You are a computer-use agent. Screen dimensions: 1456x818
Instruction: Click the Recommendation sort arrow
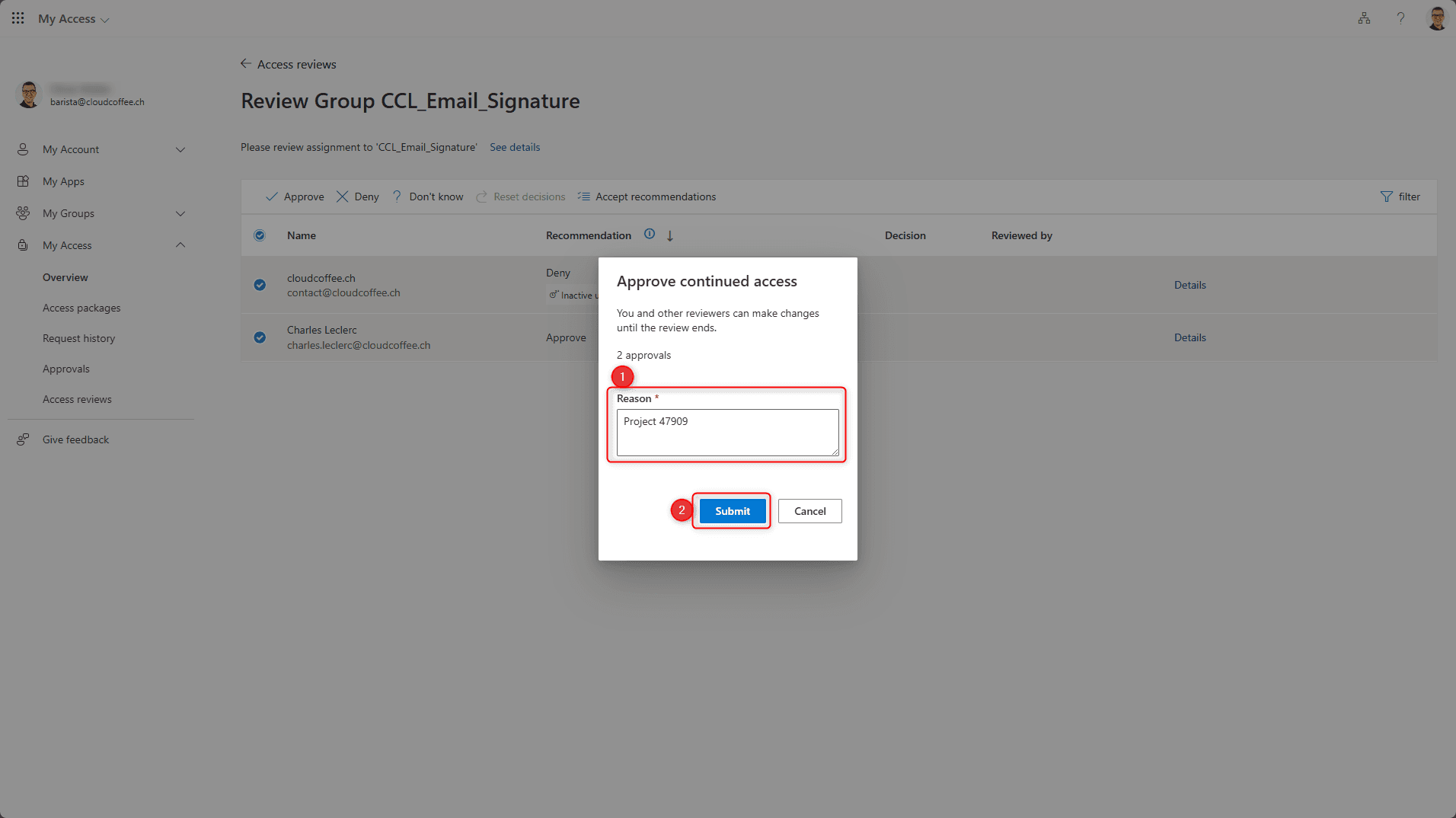pos(670,236)
